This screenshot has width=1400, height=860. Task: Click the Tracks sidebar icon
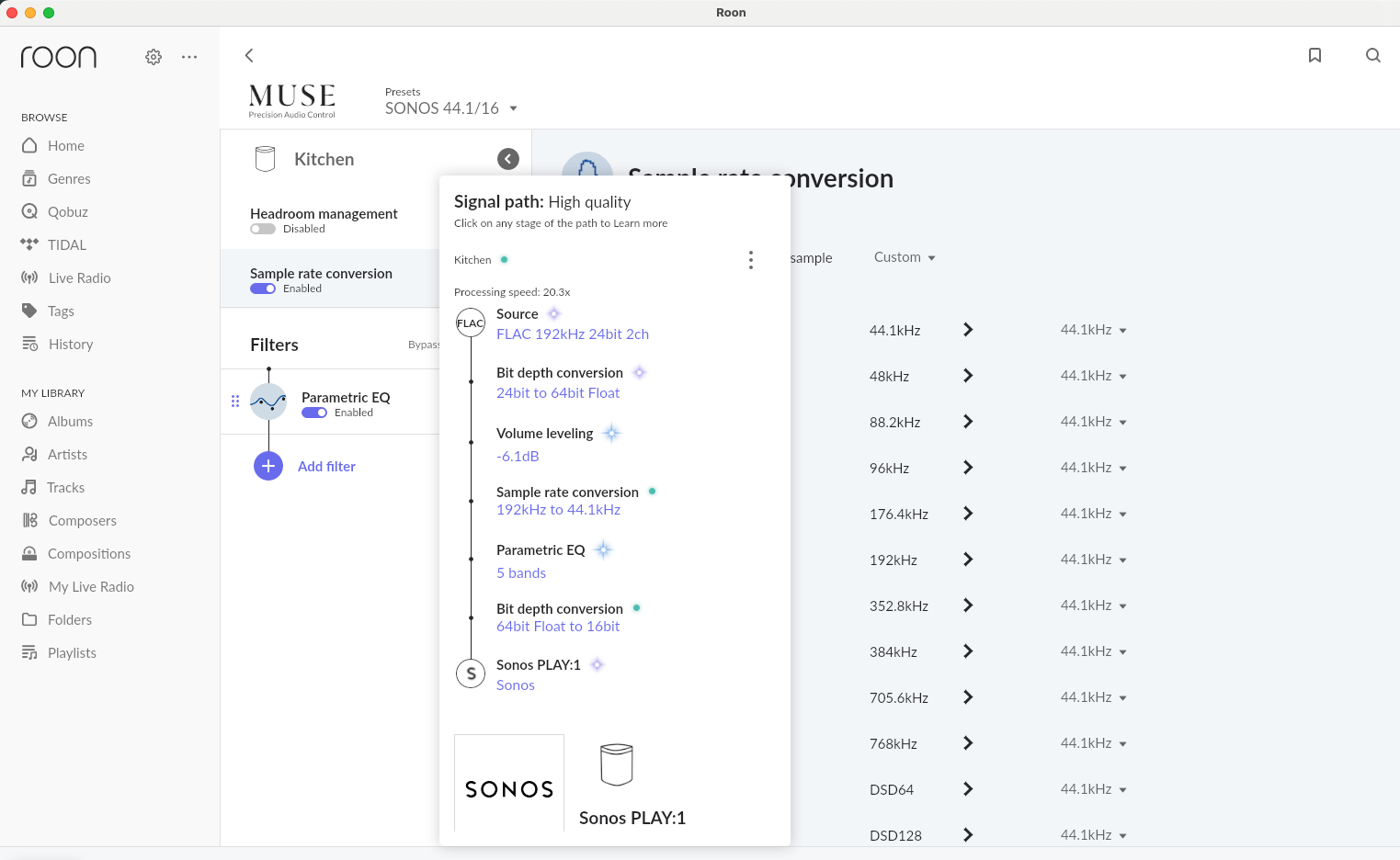click(29, 487)
